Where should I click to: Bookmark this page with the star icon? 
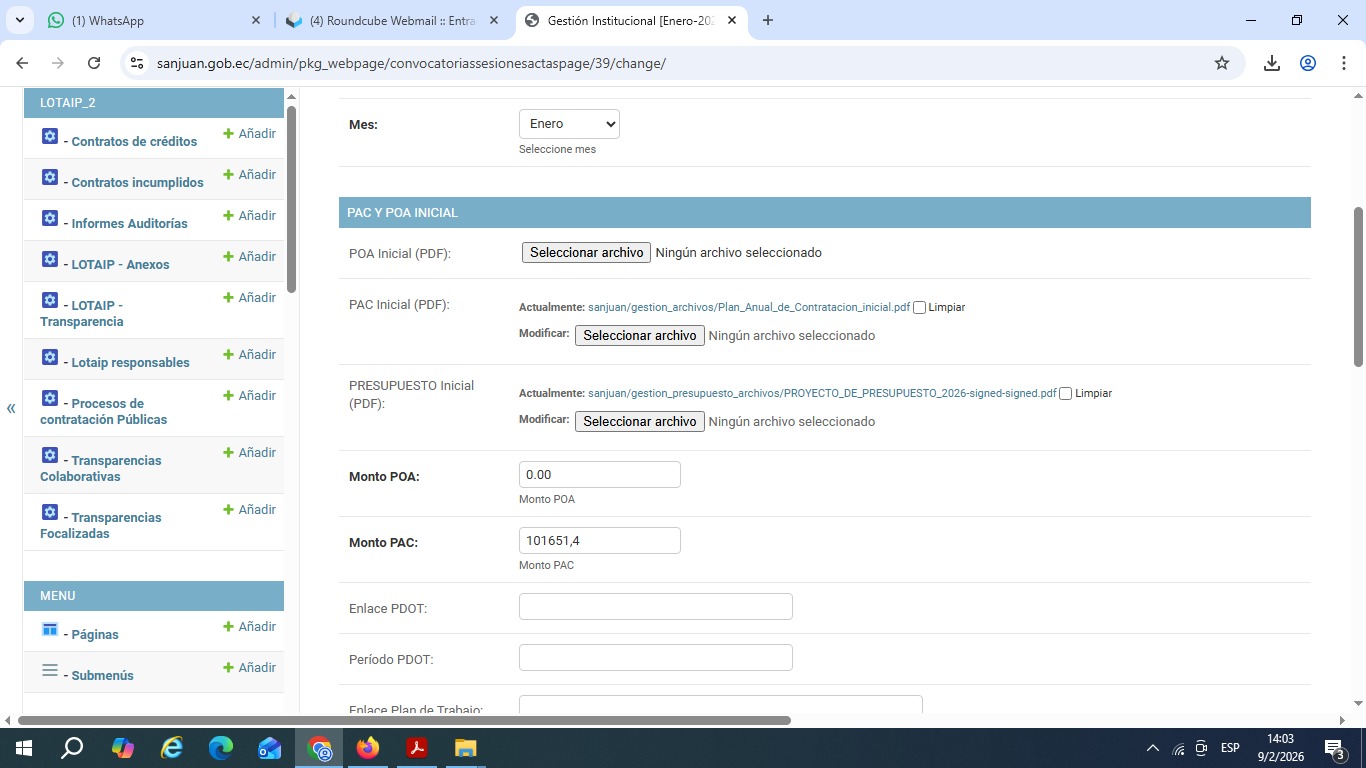pos(1221,63)
